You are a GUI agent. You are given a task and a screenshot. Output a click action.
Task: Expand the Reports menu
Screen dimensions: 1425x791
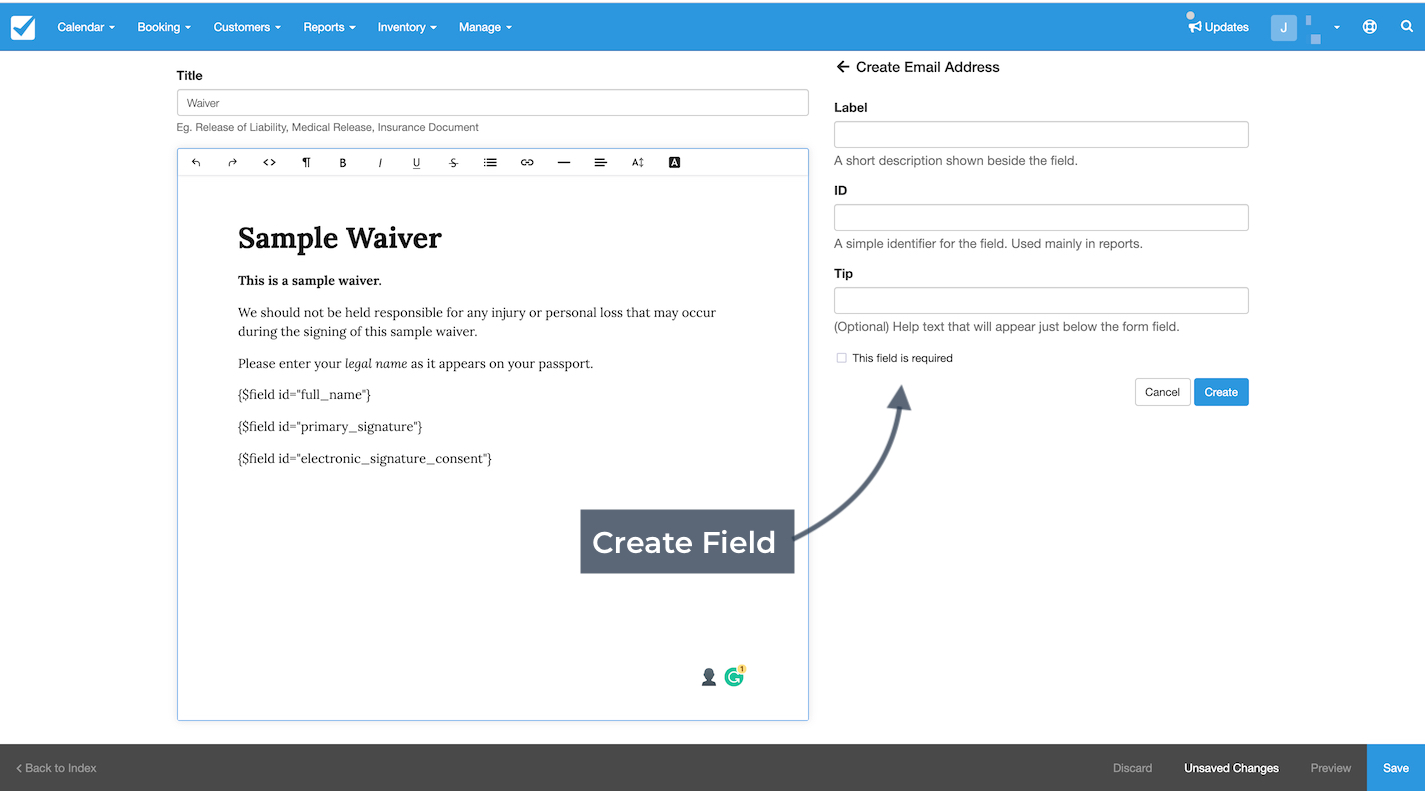coord(329,27)
